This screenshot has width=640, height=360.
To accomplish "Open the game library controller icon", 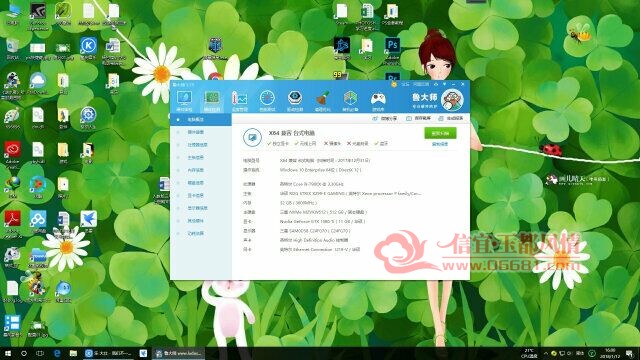I will [x=378, y=100].
